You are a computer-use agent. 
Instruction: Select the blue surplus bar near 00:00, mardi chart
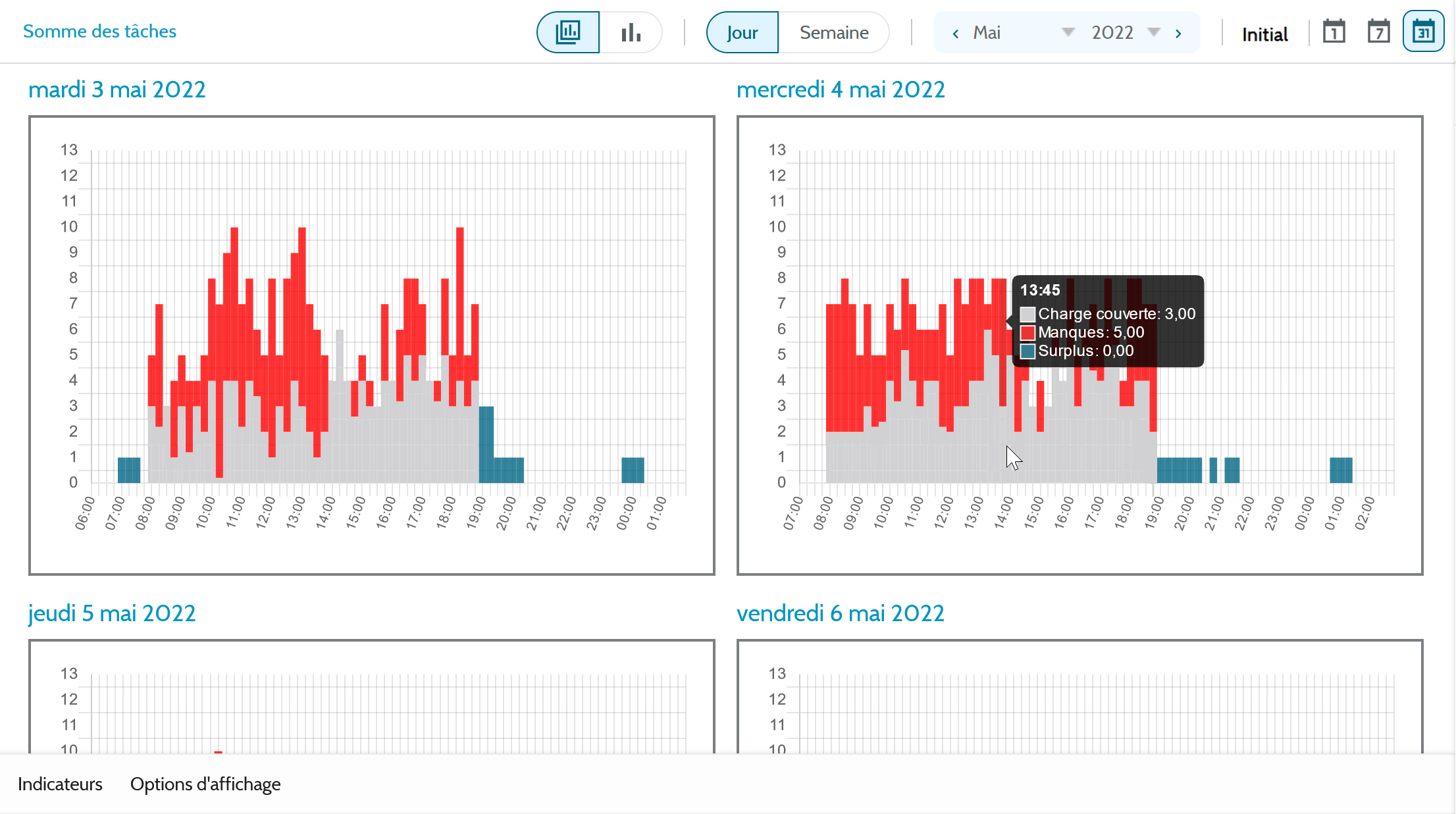pos(633,470)
